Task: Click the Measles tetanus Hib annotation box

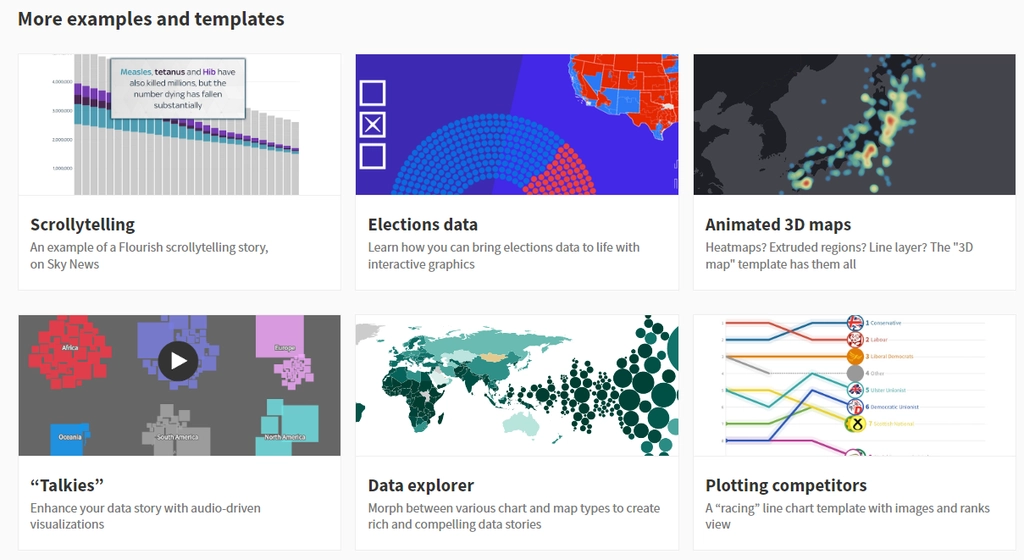Action: click(x=178, y=89)
